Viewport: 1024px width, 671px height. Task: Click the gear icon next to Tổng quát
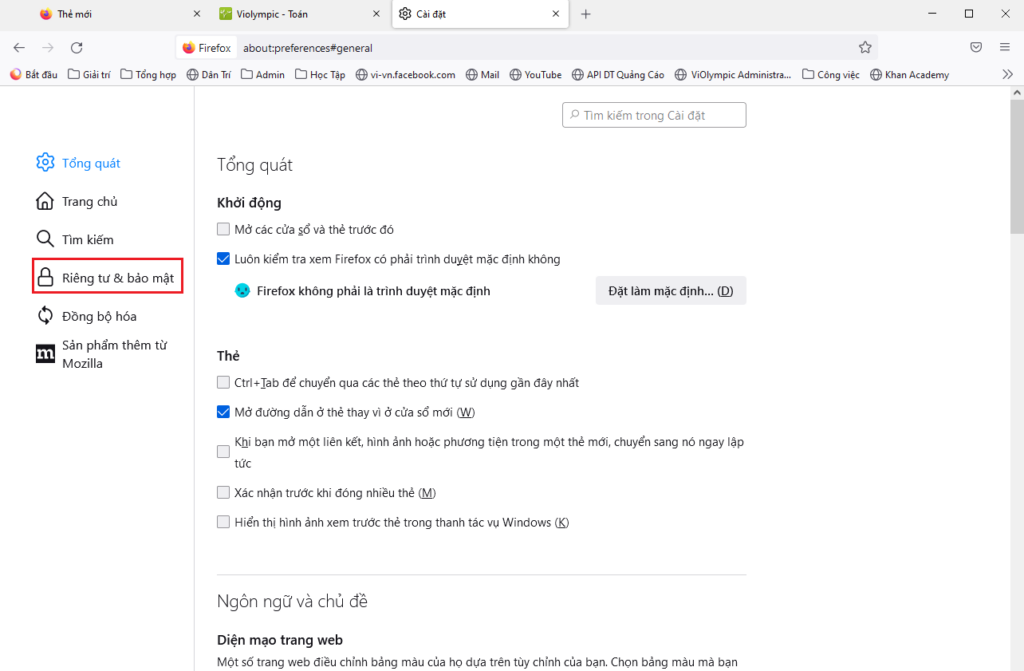point(45,162)
